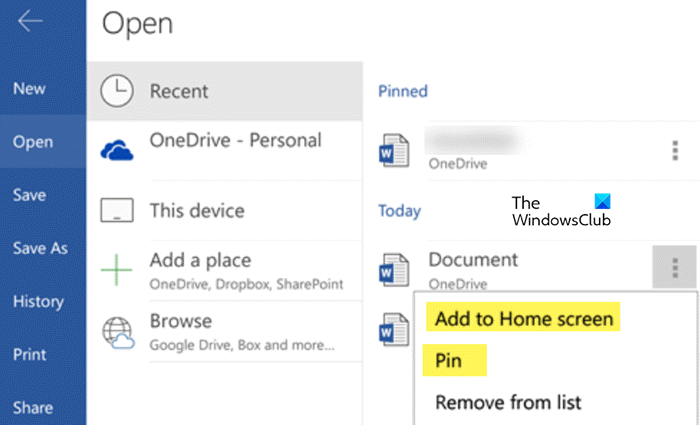Open the file named Document
Screen dimensions: 700x425
pyautogui.click(x=473, y=260)
